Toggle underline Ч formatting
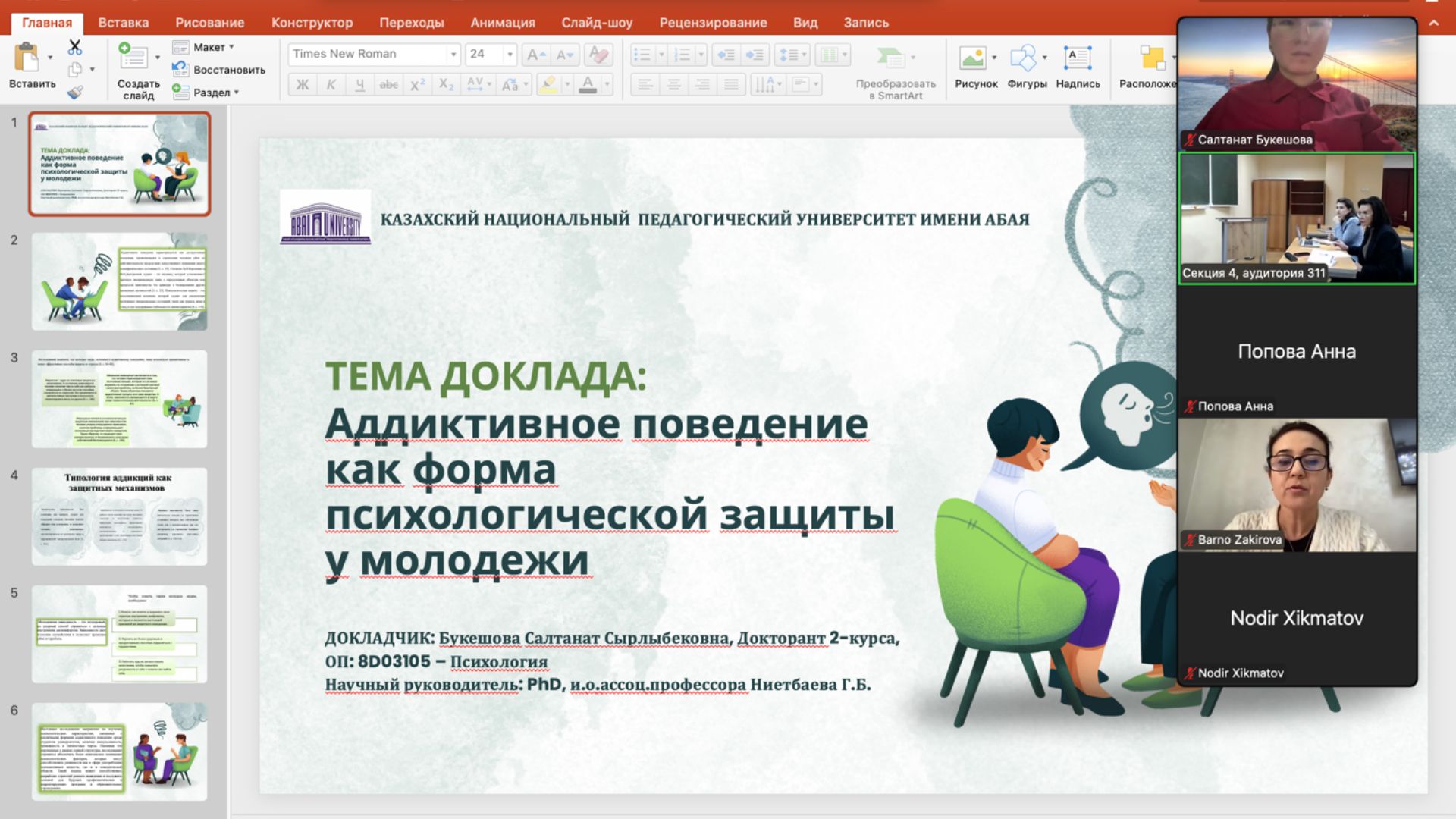The height and width of the screenshot is (819, 1456). pyautogui.click(x=359, y=85)
